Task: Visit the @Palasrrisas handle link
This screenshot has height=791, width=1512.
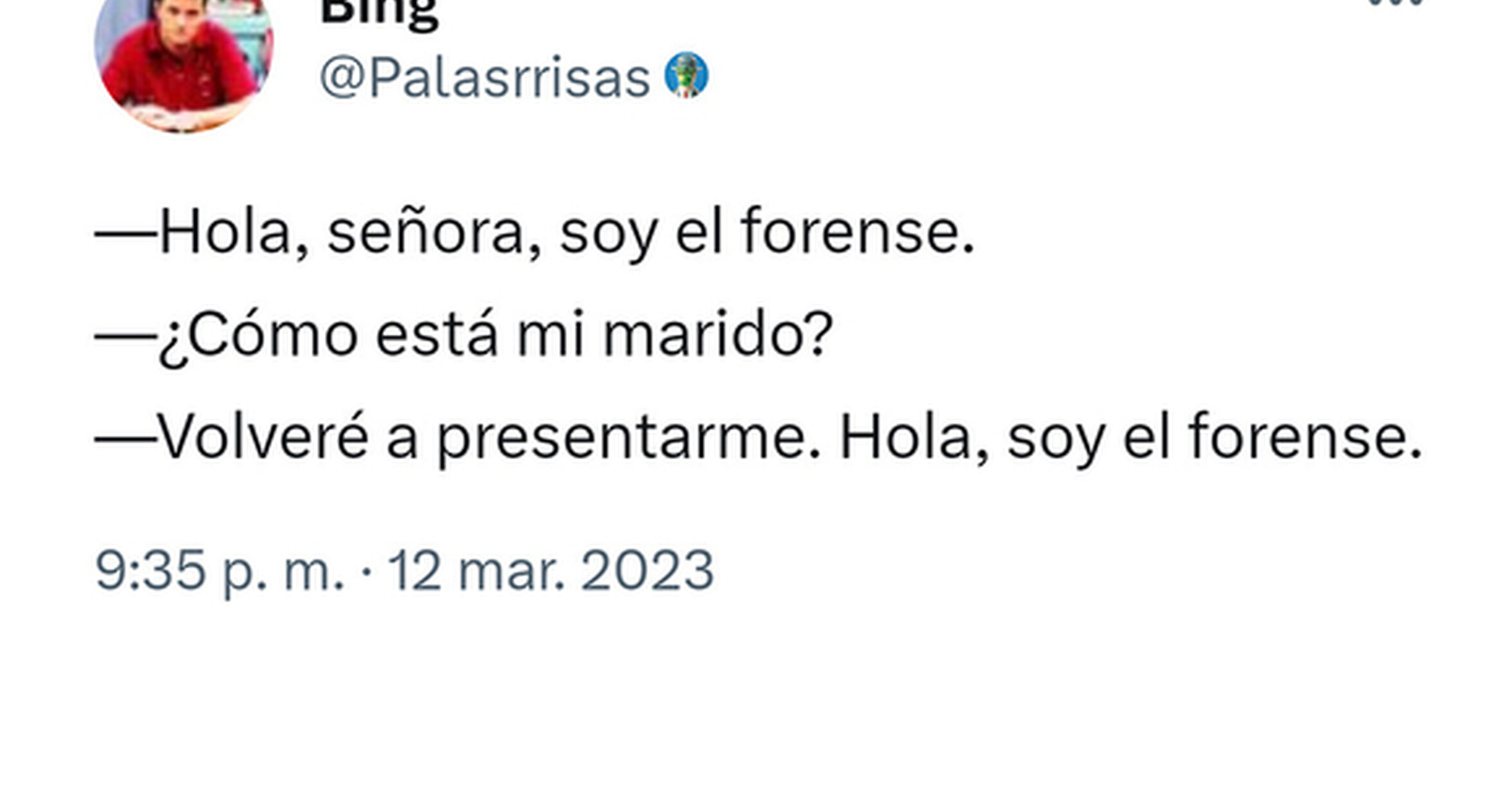Action: [x=485, y=78]
